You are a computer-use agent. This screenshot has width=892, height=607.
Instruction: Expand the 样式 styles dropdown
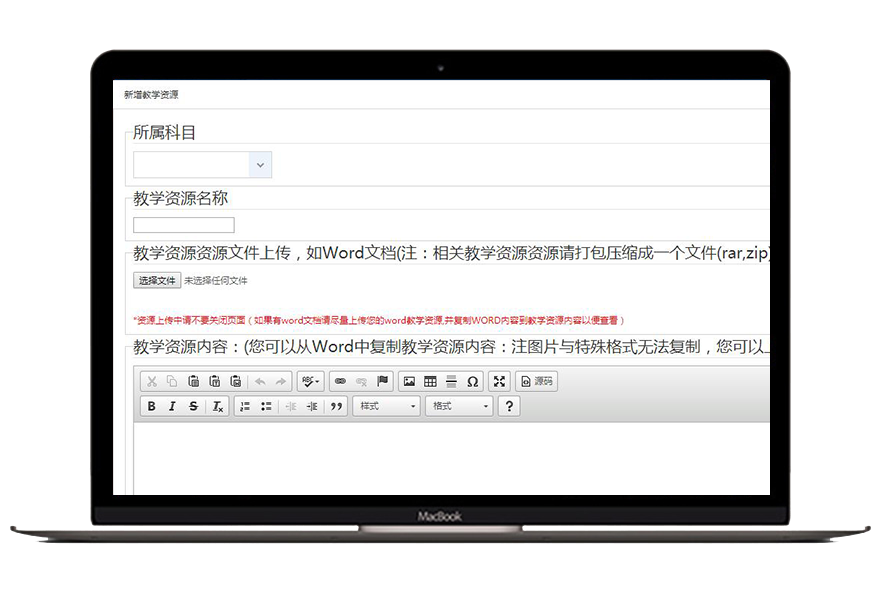tap(386, 407)
